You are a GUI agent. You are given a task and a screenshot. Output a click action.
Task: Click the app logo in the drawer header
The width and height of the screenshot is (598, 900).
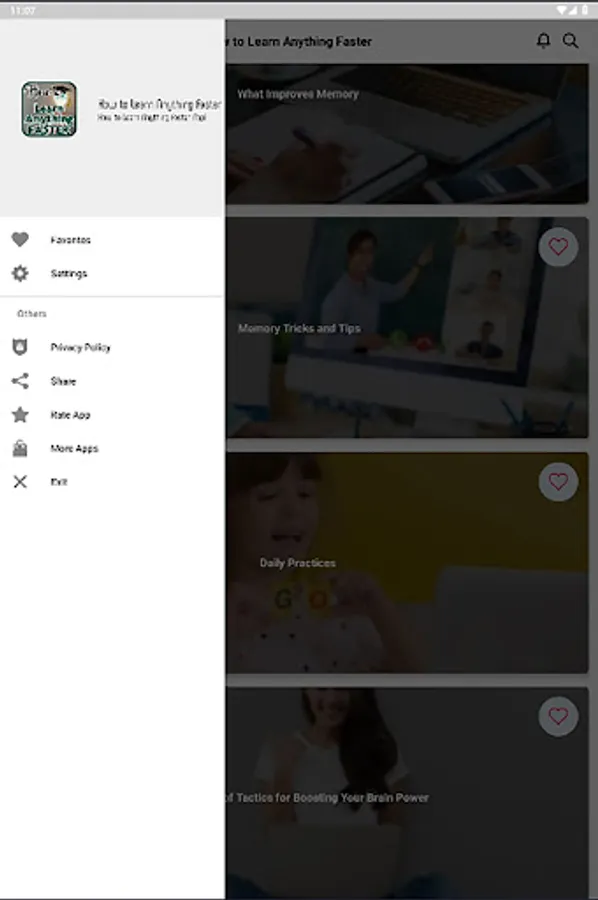pos(49,109)
